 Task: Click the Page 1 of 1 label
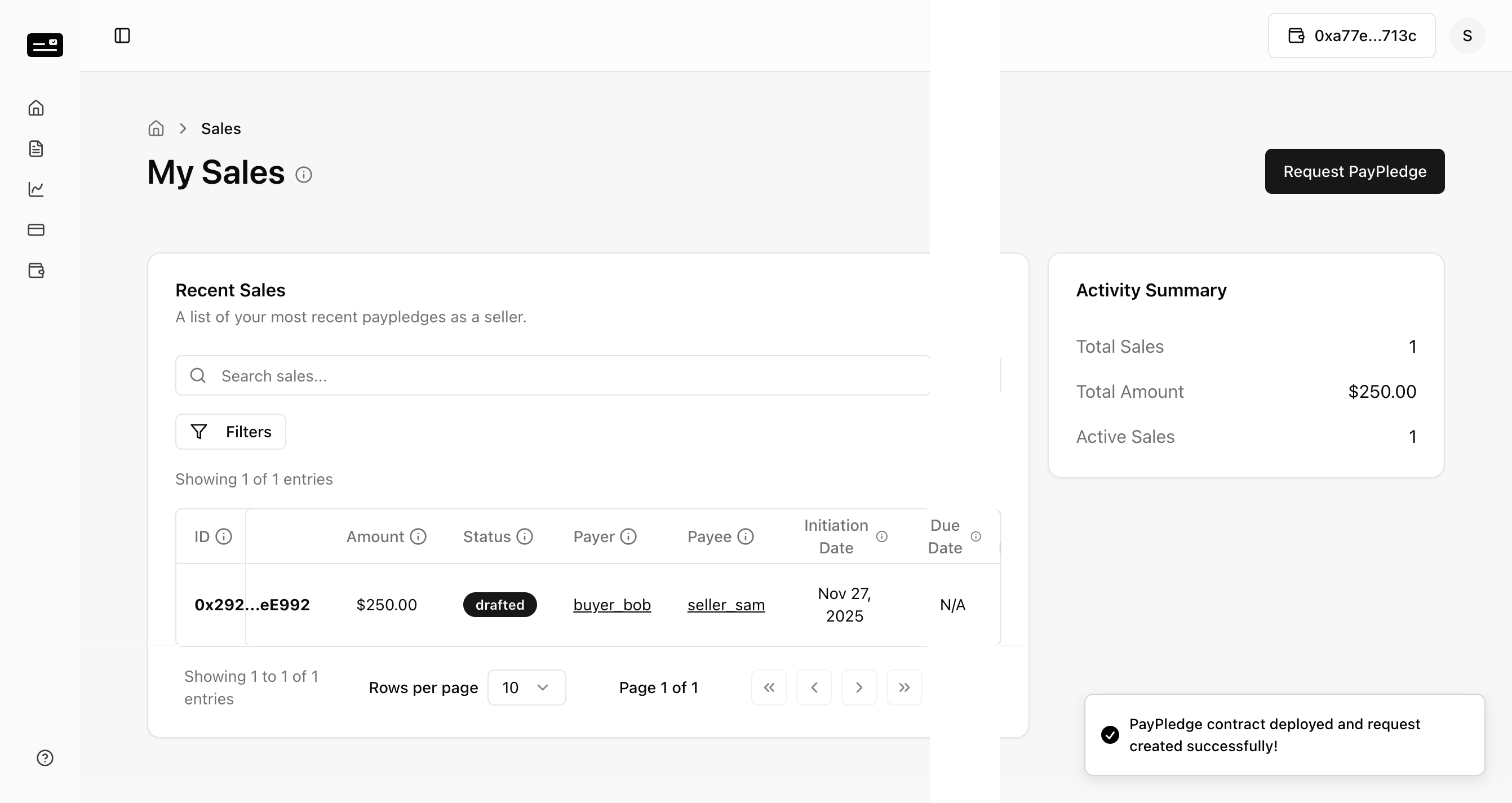click(x=659, y=687)
